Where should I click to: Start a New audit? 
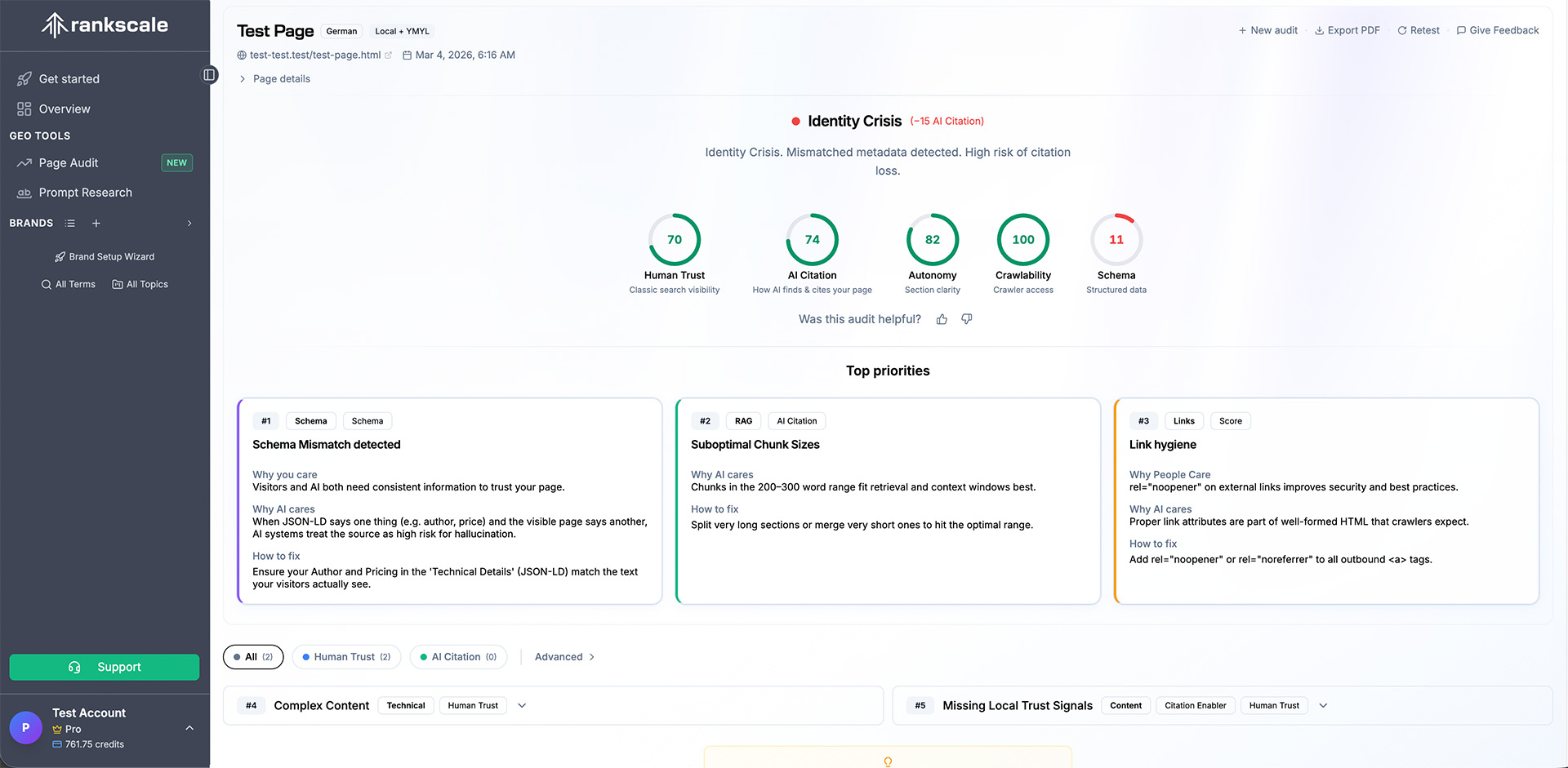(x=1267, y=30)
